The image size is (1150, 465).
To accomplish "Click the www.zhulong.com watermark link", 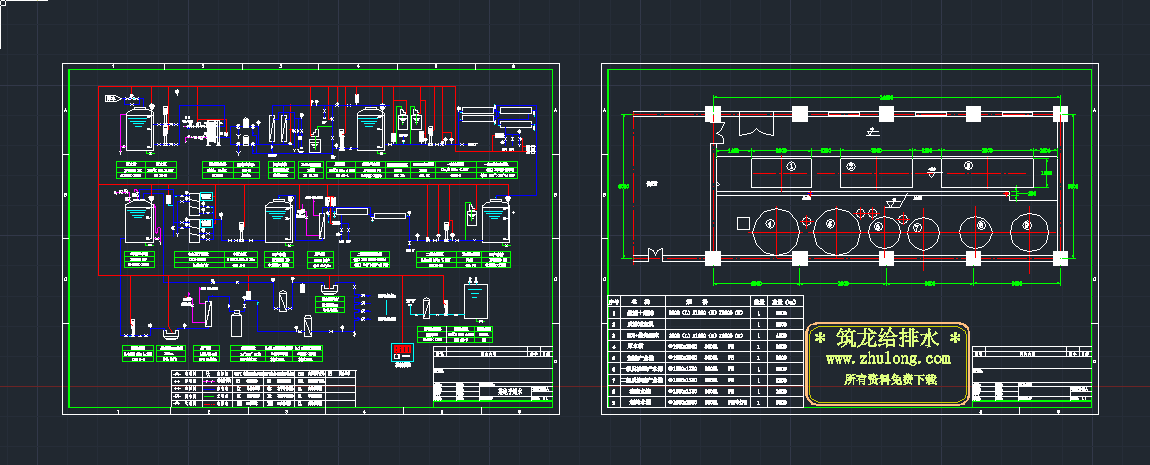I will [x=887, y=359].
